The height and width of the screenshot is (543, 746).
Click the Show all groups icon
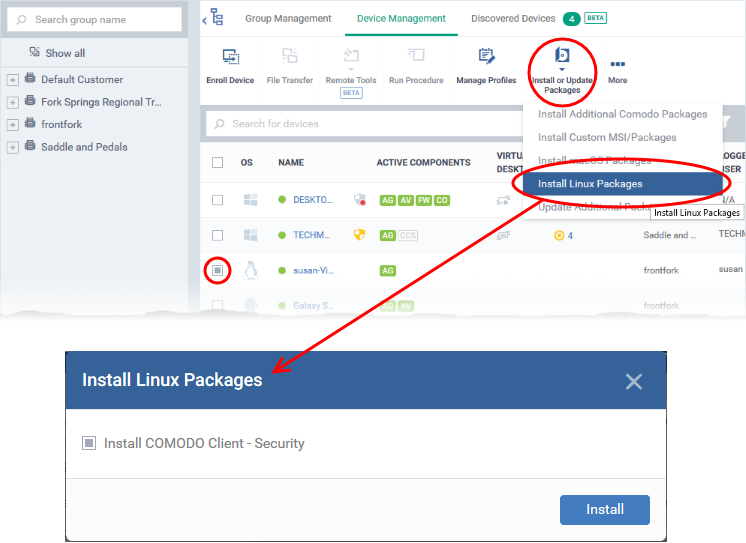point(34,52)
